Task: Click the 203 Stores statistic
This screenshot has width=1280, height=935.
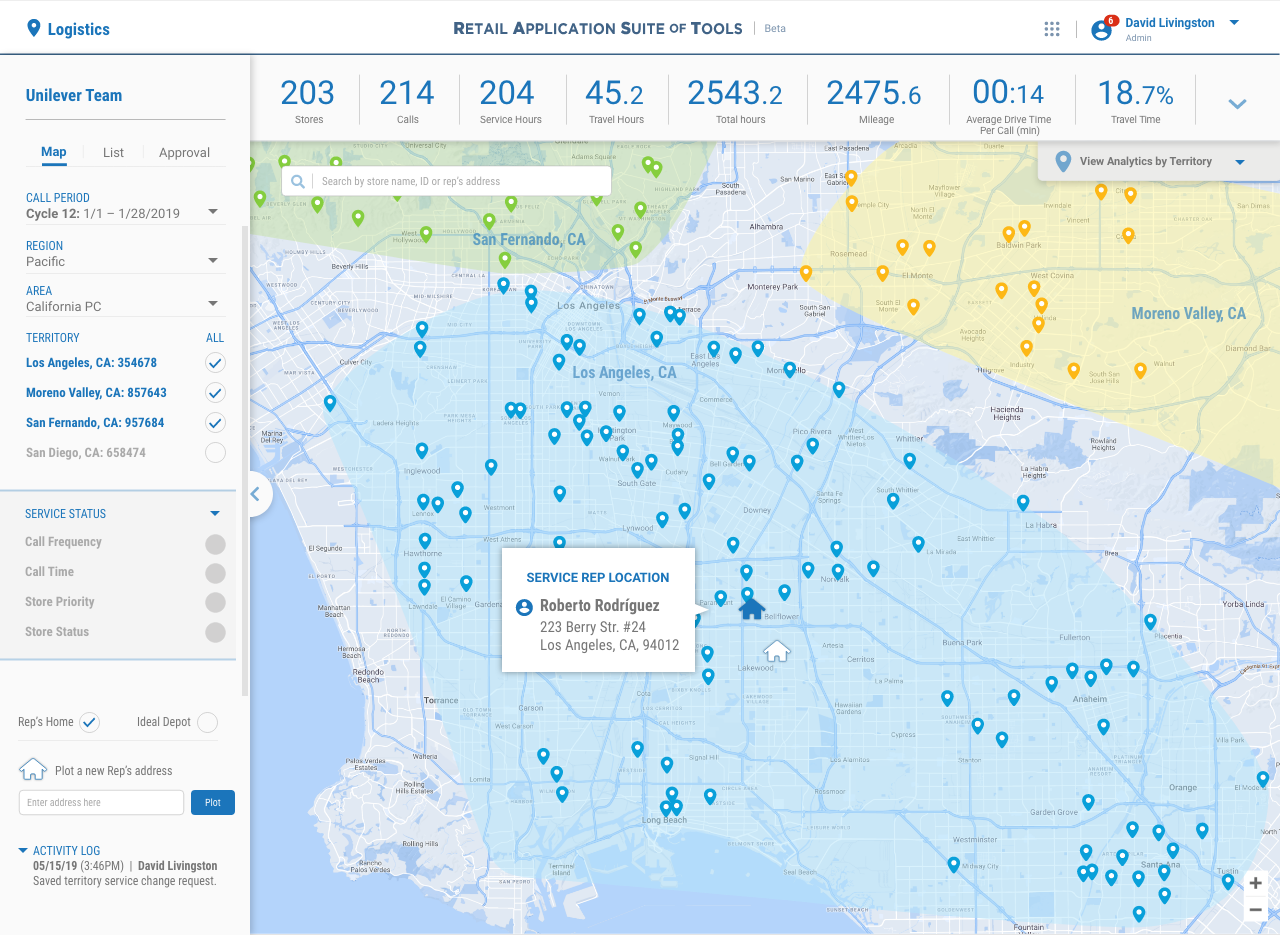Action: click(307, 100)
